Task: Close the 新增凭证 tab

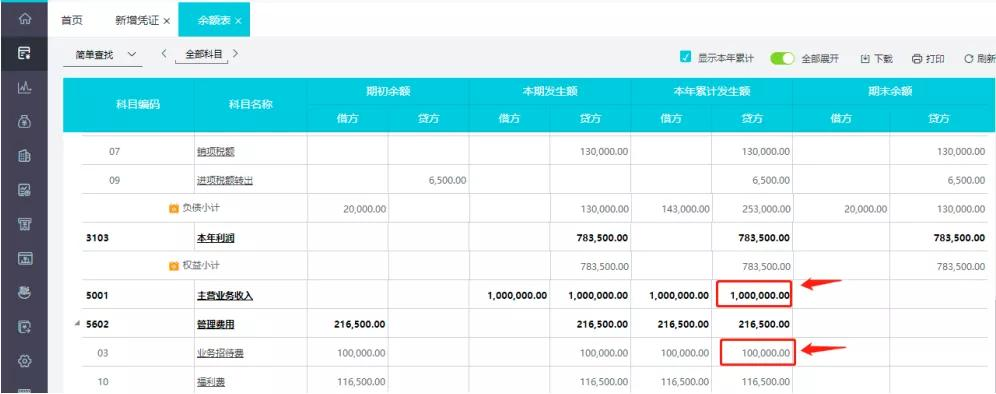Action: [166, 21]
